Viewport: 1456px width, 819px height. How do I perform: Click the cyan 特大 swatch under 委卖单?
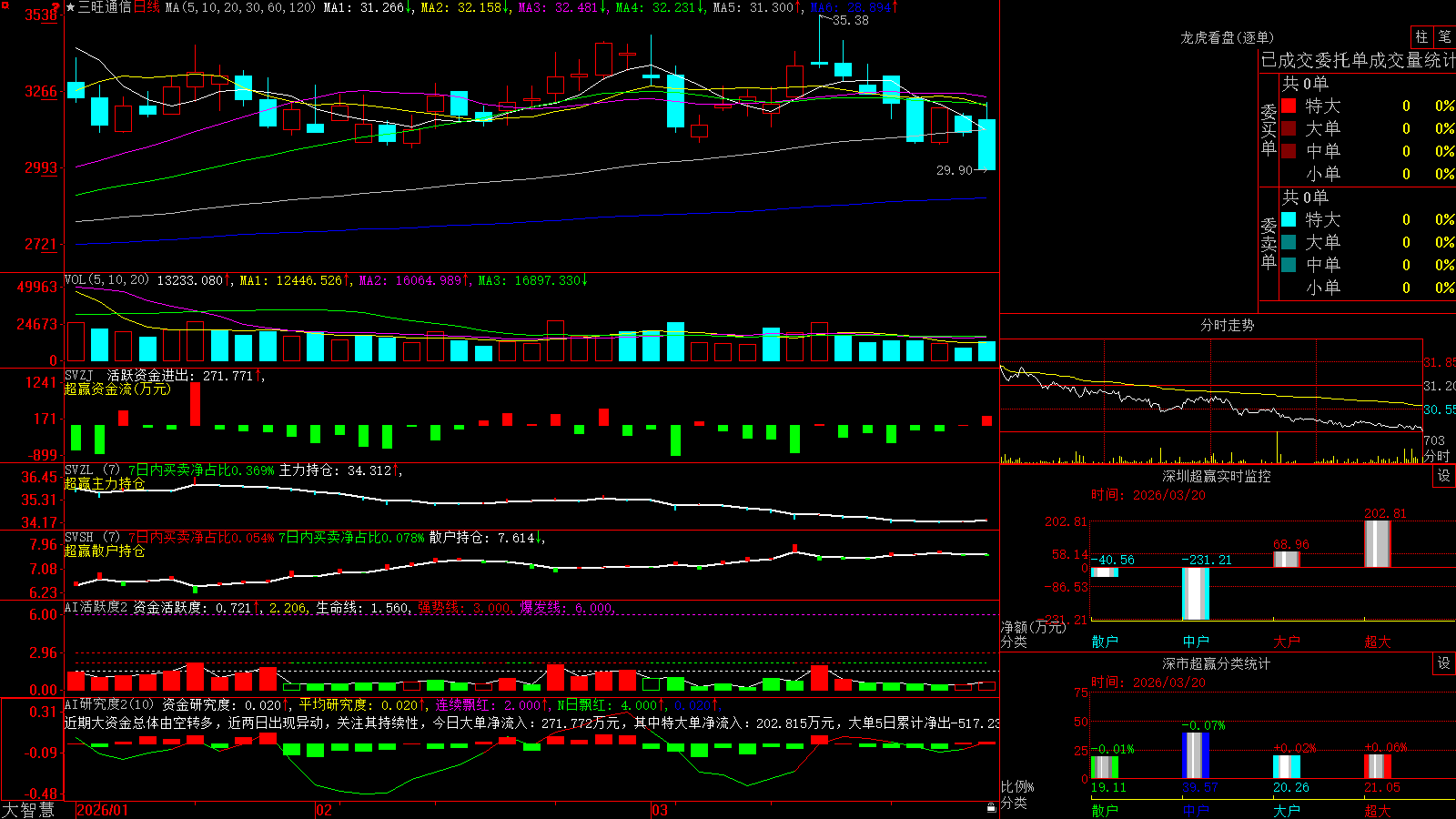[1289, 219]
